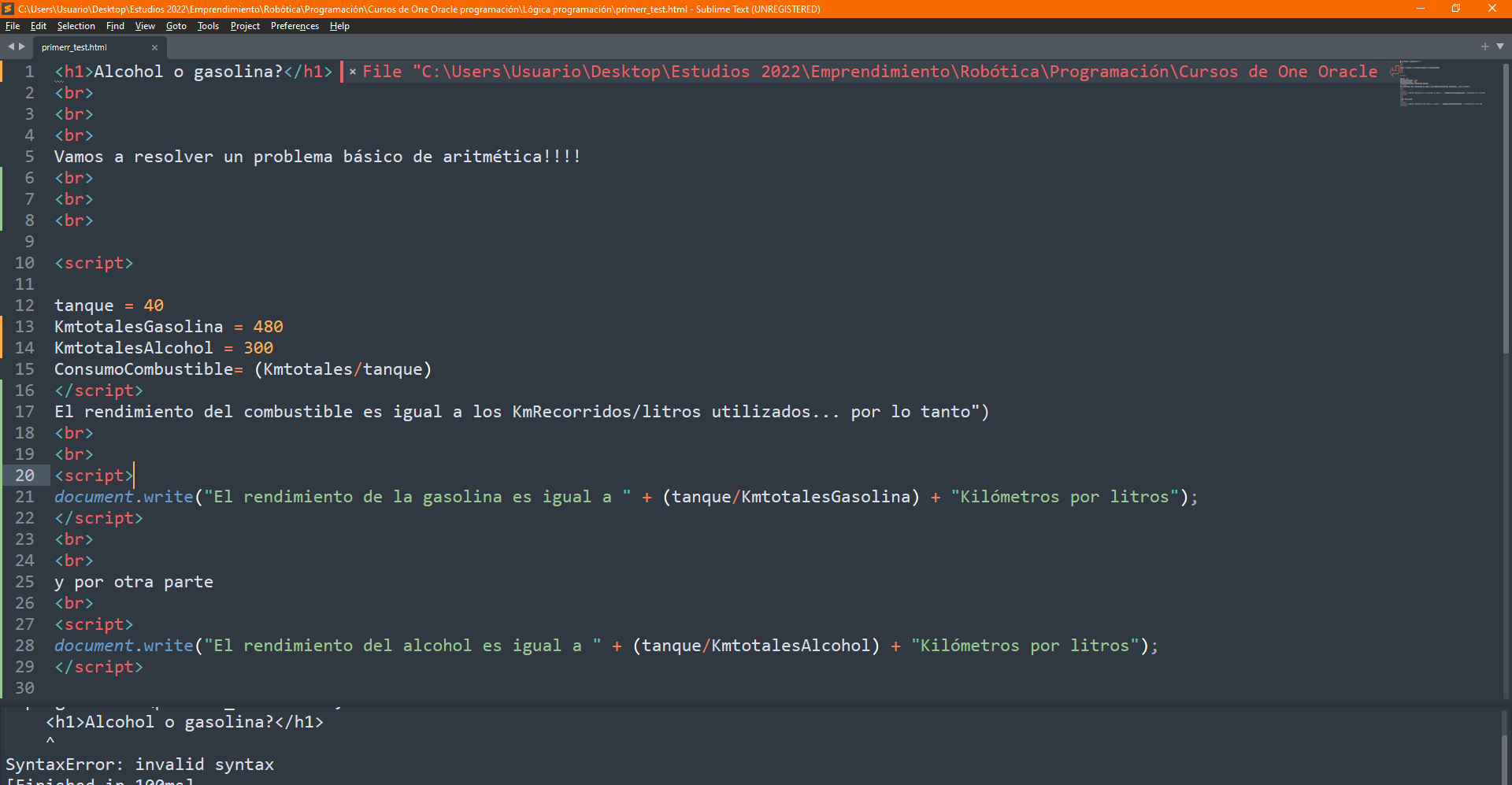
Task: Open the Project menu
Action: pyautogui.click(x=245, y=26)
